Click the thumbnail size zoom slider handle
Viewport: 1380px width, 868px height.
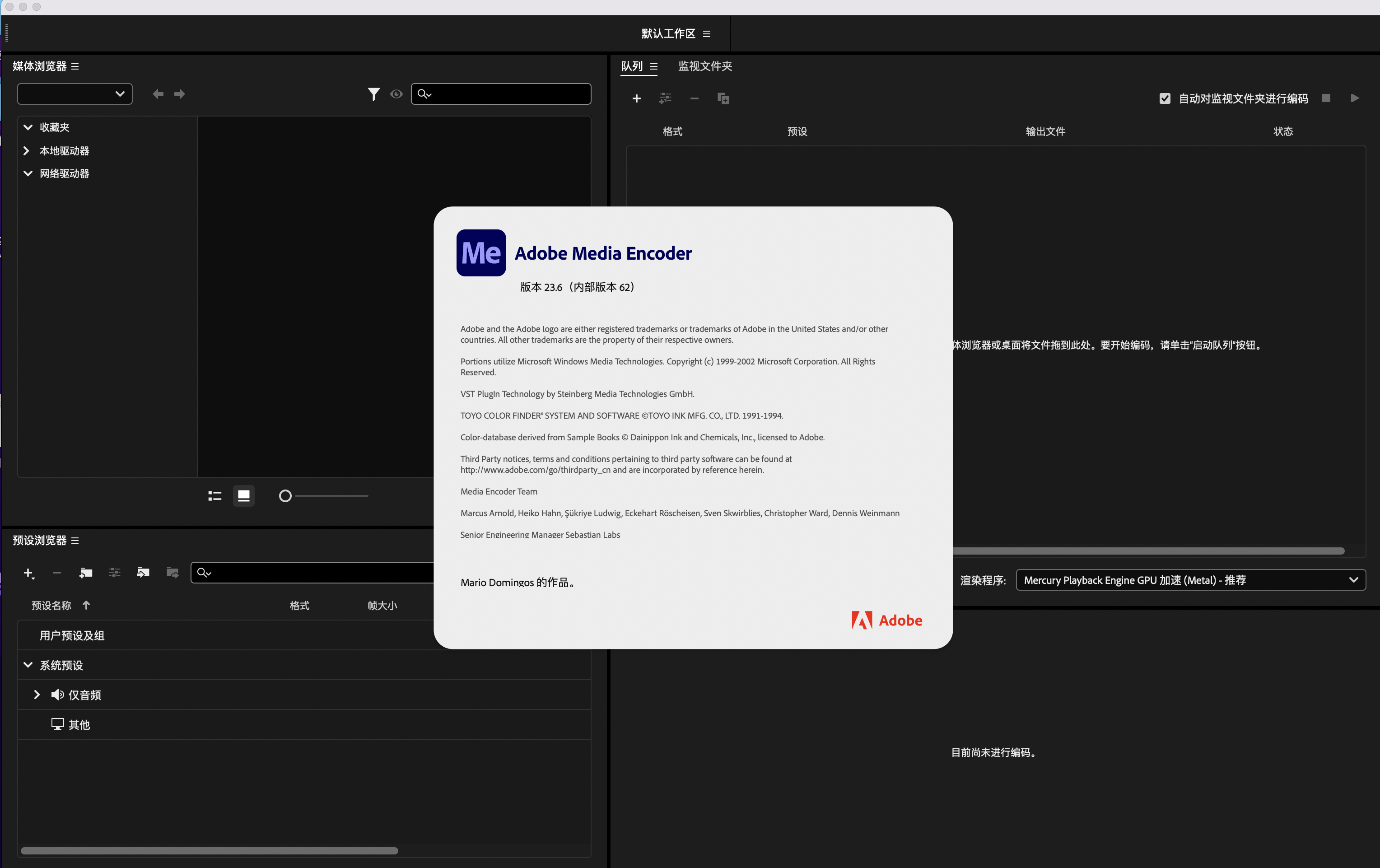click(285, 496)
